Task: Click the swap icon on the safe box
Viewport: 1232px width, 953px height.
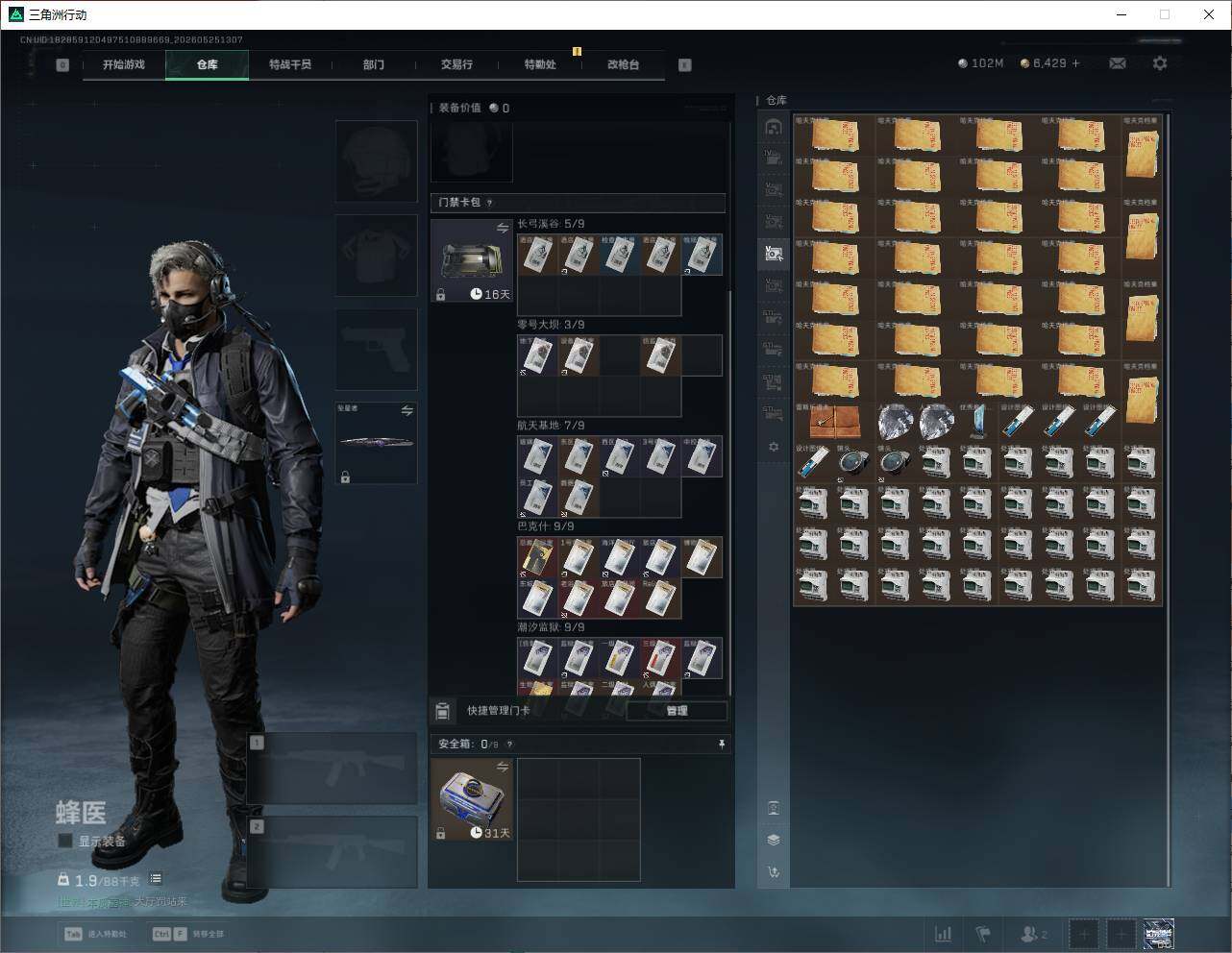Action: click(x=503, y=766)
